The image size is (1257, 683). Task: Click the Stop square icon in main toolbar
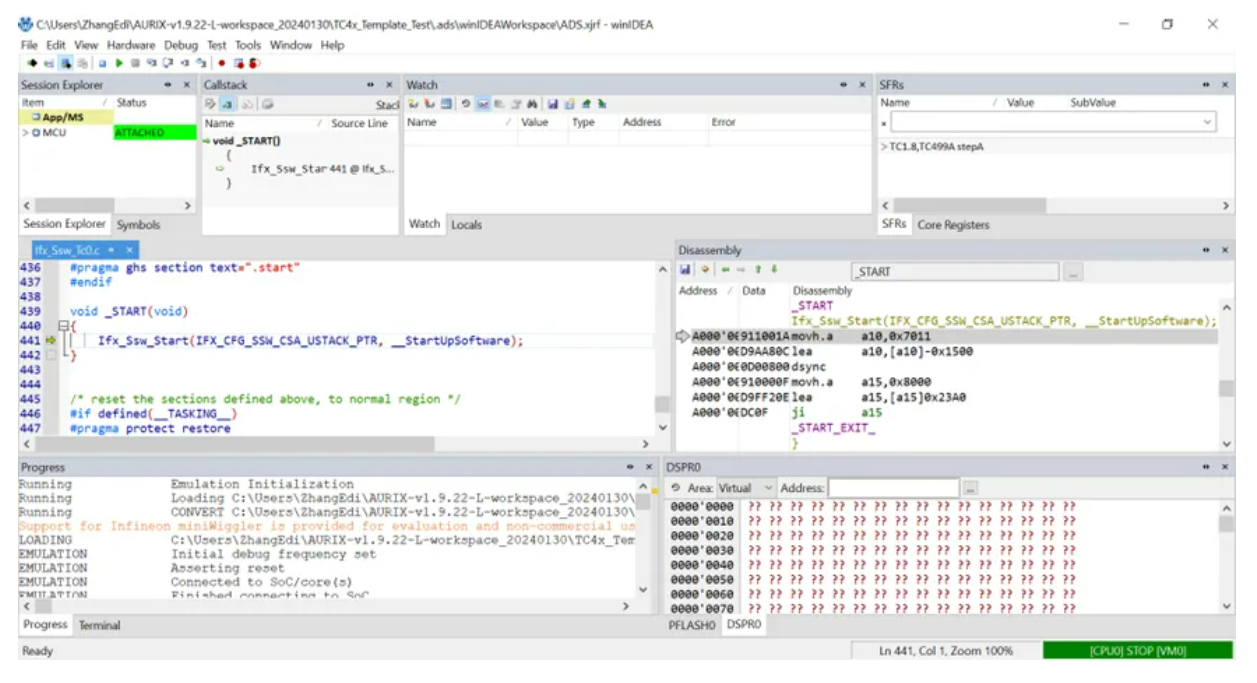click(135, 63)
